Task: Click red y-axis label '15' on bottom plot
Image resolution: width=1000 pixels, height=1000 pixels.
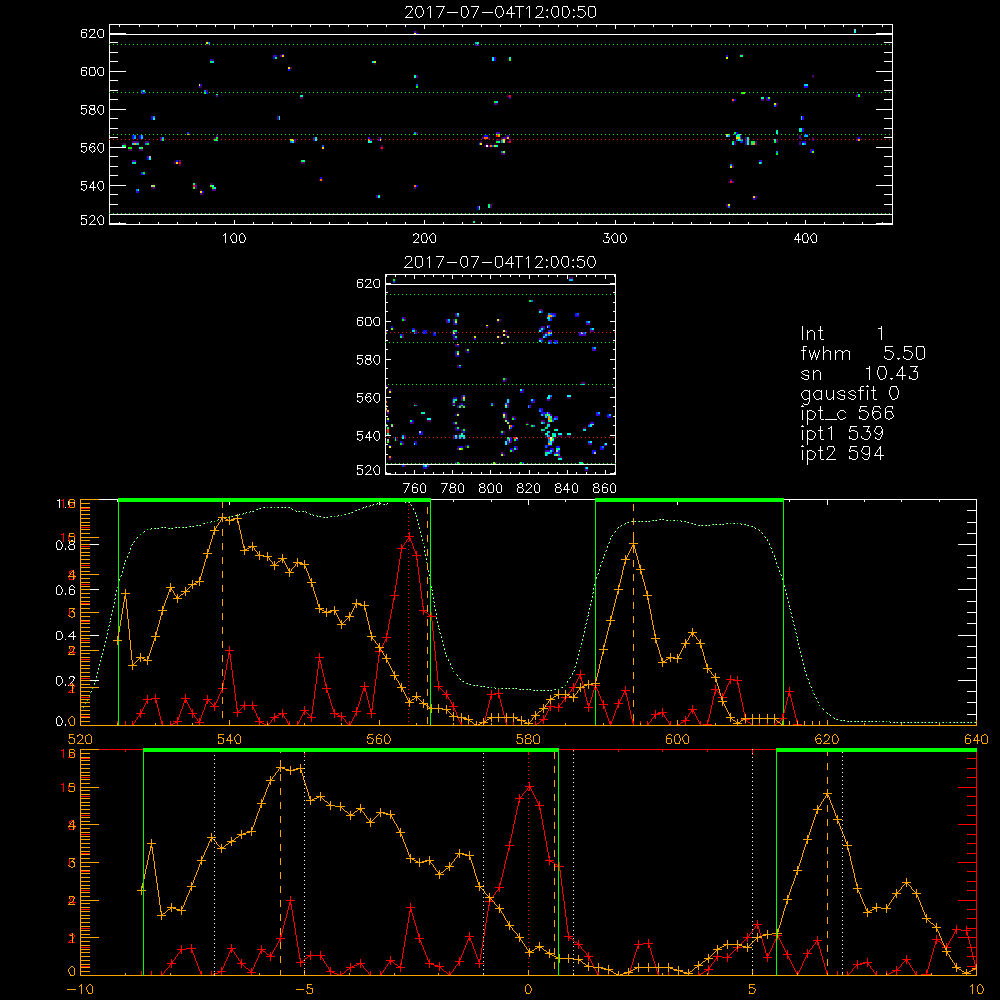Action: point(68,788)
